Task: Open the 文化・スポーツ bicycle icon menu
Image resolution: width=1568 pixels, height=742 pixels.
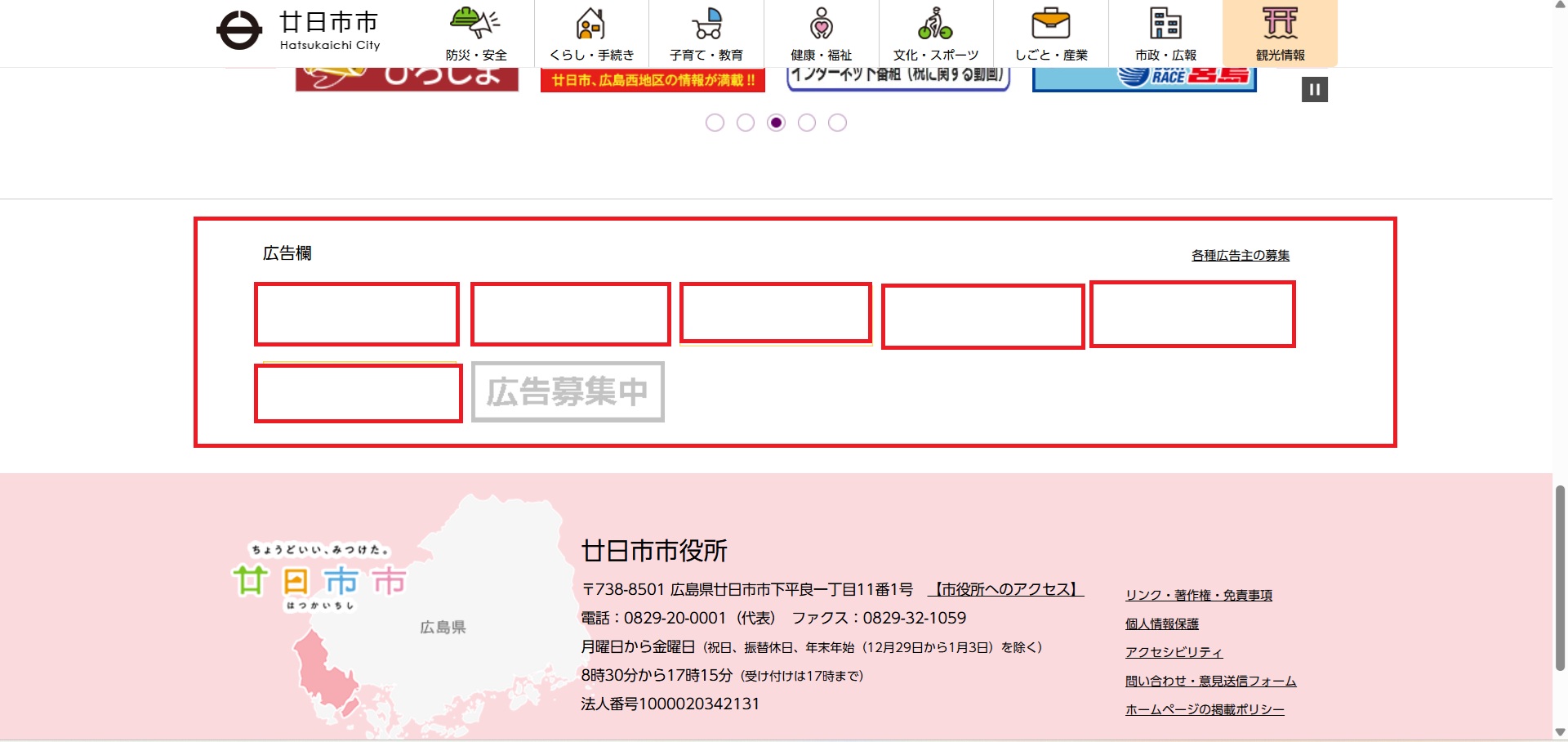Action: click(x=936, y=34)
